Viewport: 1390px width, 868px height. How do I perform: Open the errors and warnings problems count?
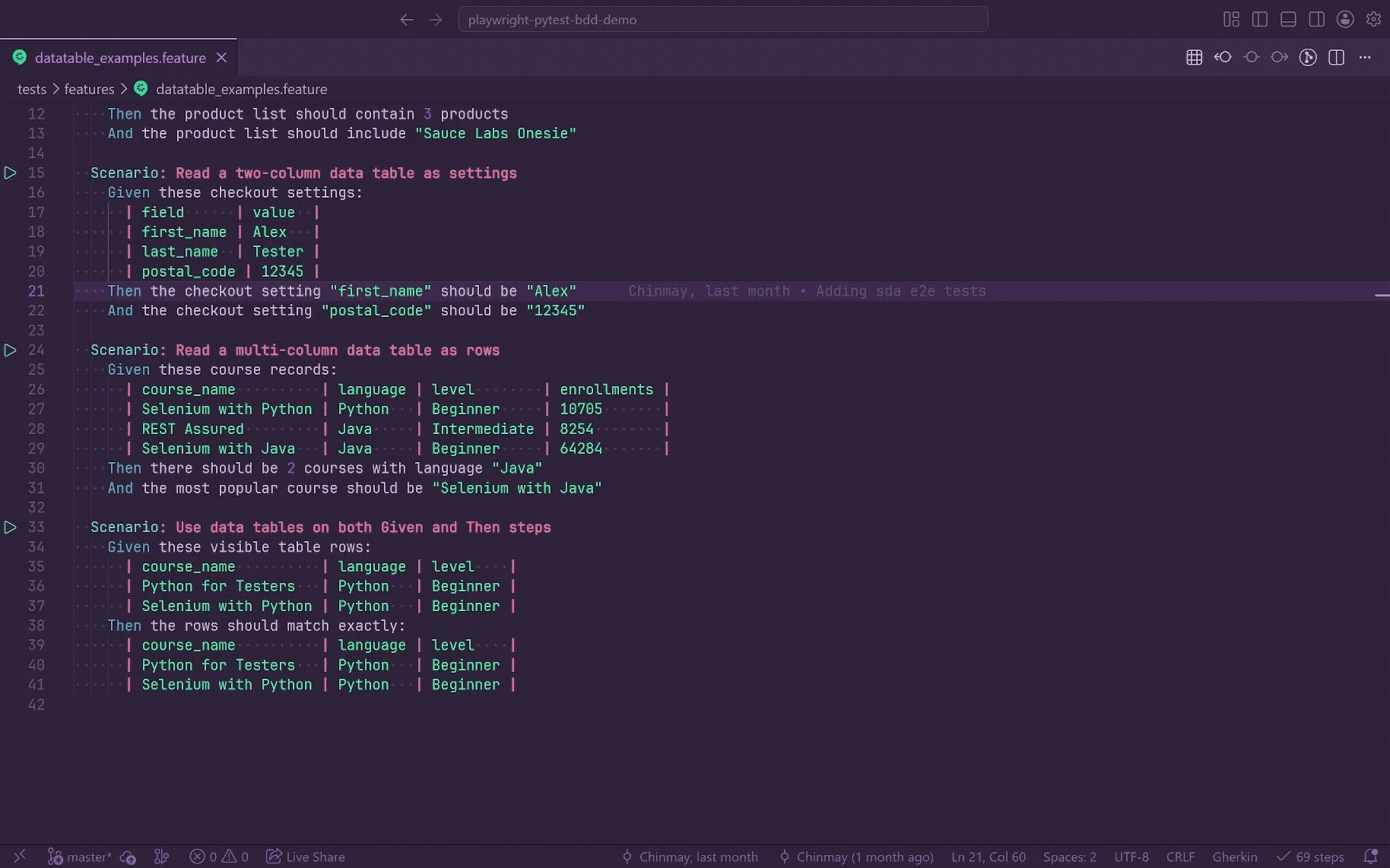219,857
